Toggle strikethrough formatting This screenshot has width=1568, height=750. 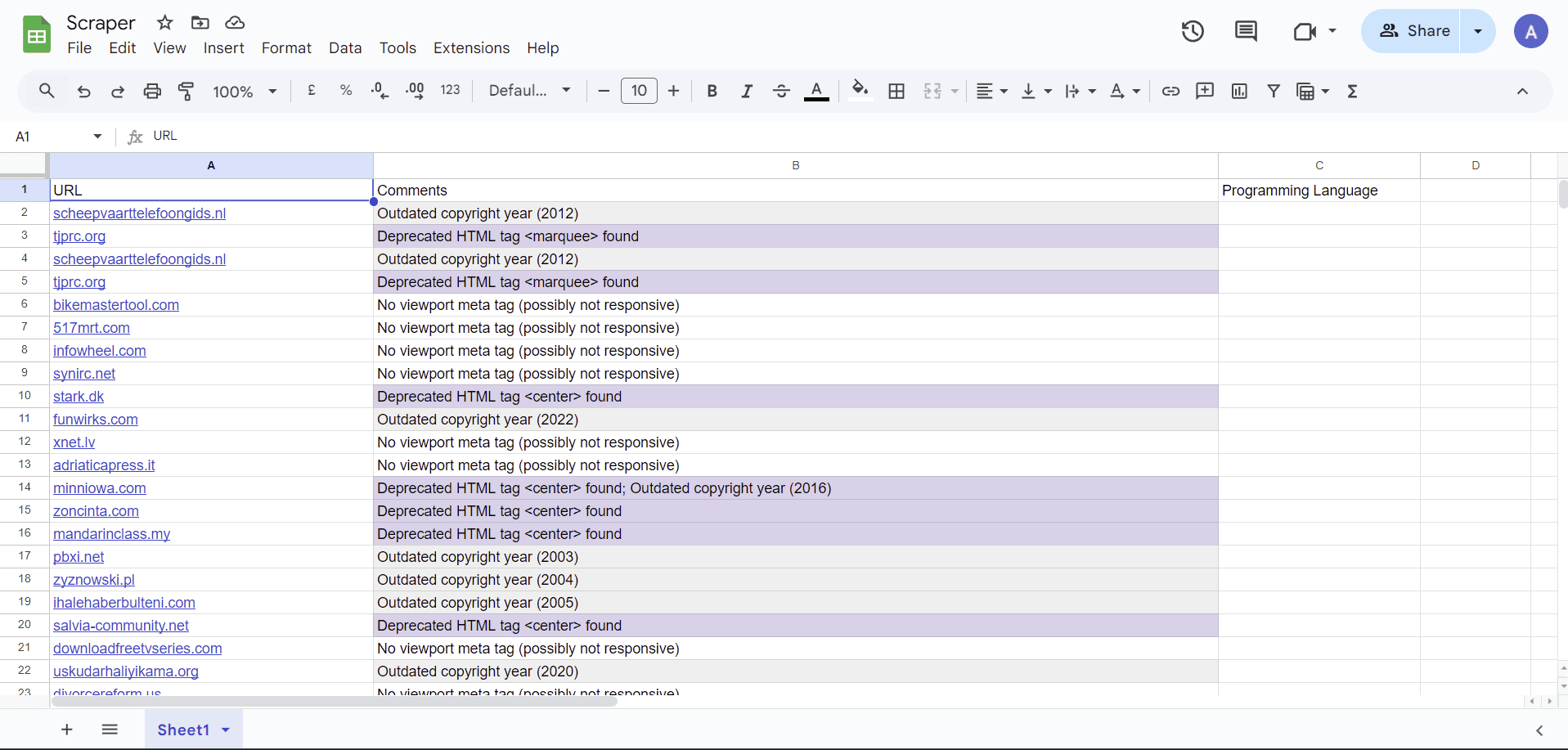click(x=781, y=91)
